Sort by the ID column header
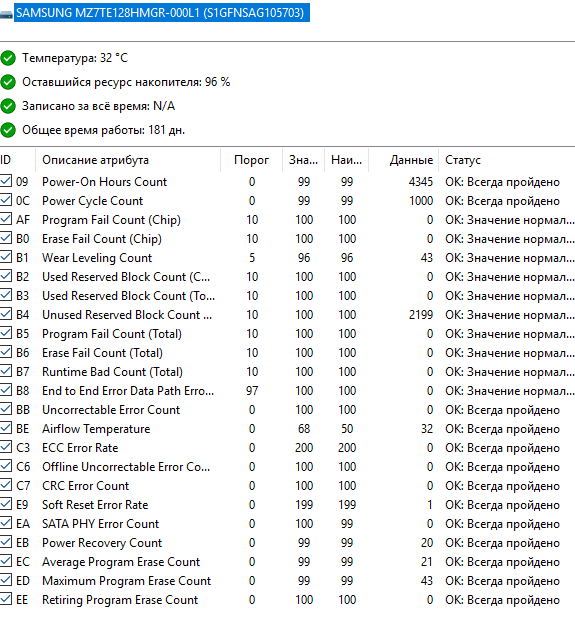Viewport: 575px width, 618px height. pyautogui.click(x=17, y=160)
